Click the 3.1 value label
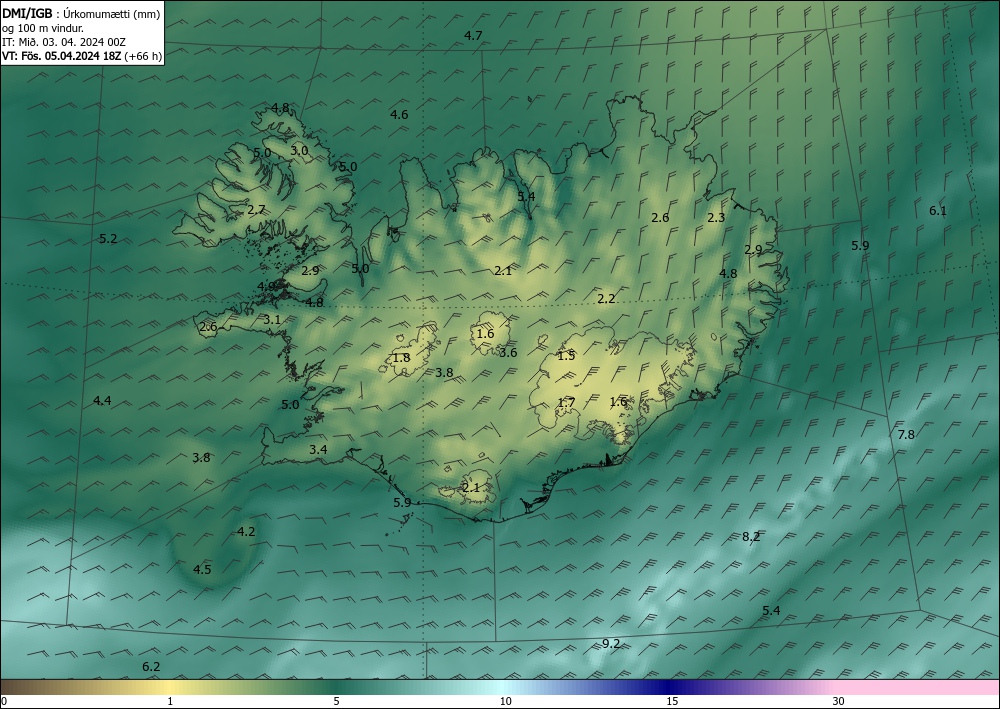 point(272,320)
